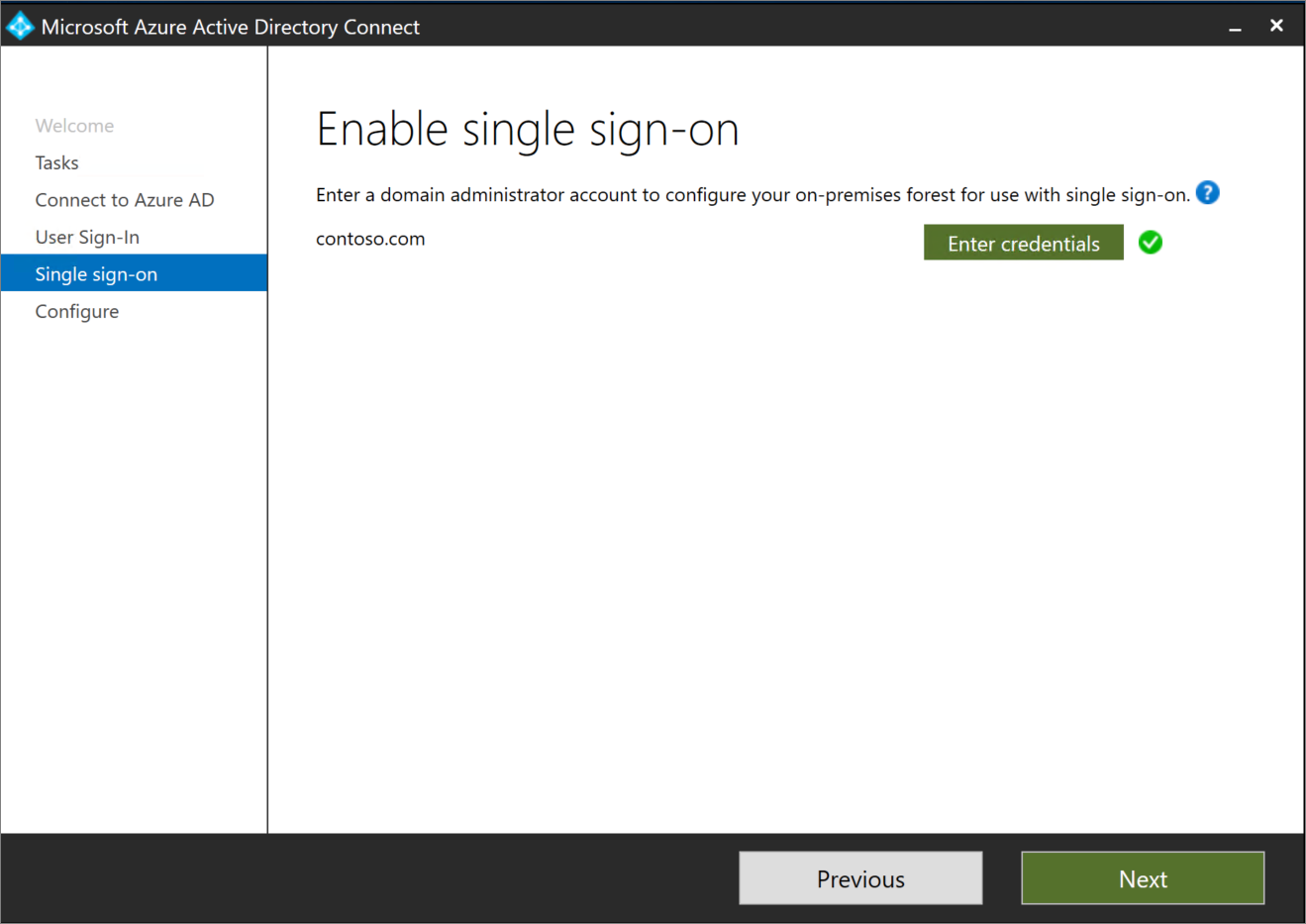Click the contoso.com forest name
This screenshot has width=1306, height=924.
(370, 239)
